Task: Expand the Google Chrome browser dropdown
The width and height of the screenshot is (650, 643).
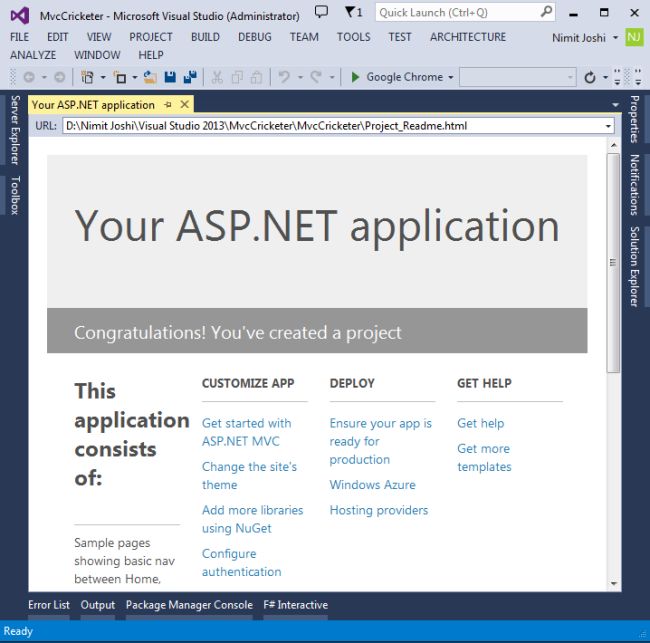Action: pos(450,77)
